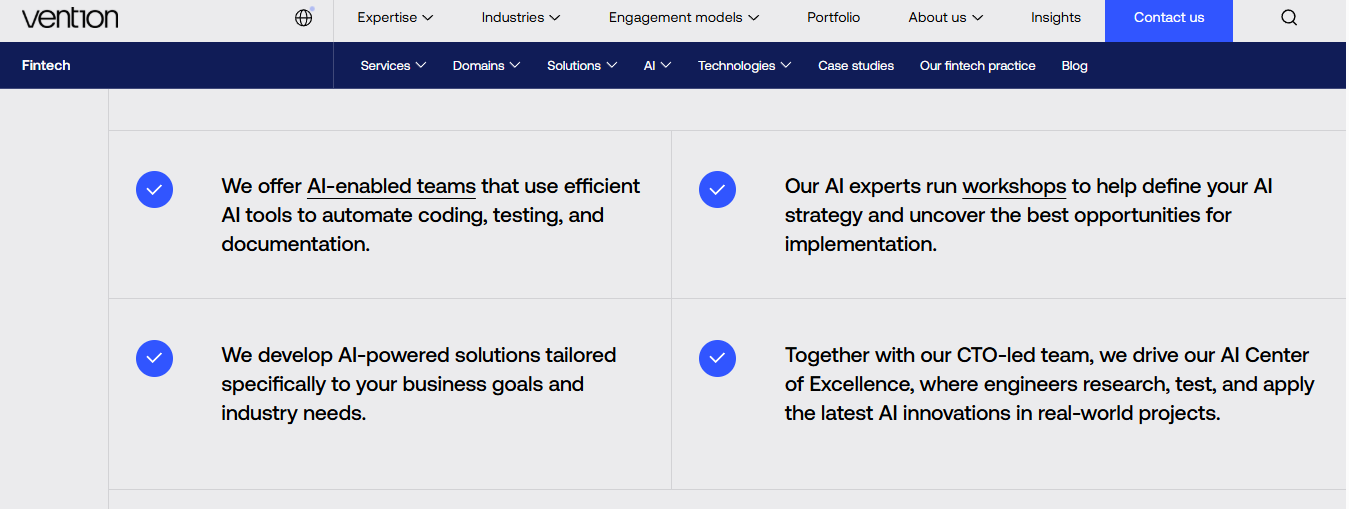
Task: Open the Engagement models dropdown
Action: point(684,17)
